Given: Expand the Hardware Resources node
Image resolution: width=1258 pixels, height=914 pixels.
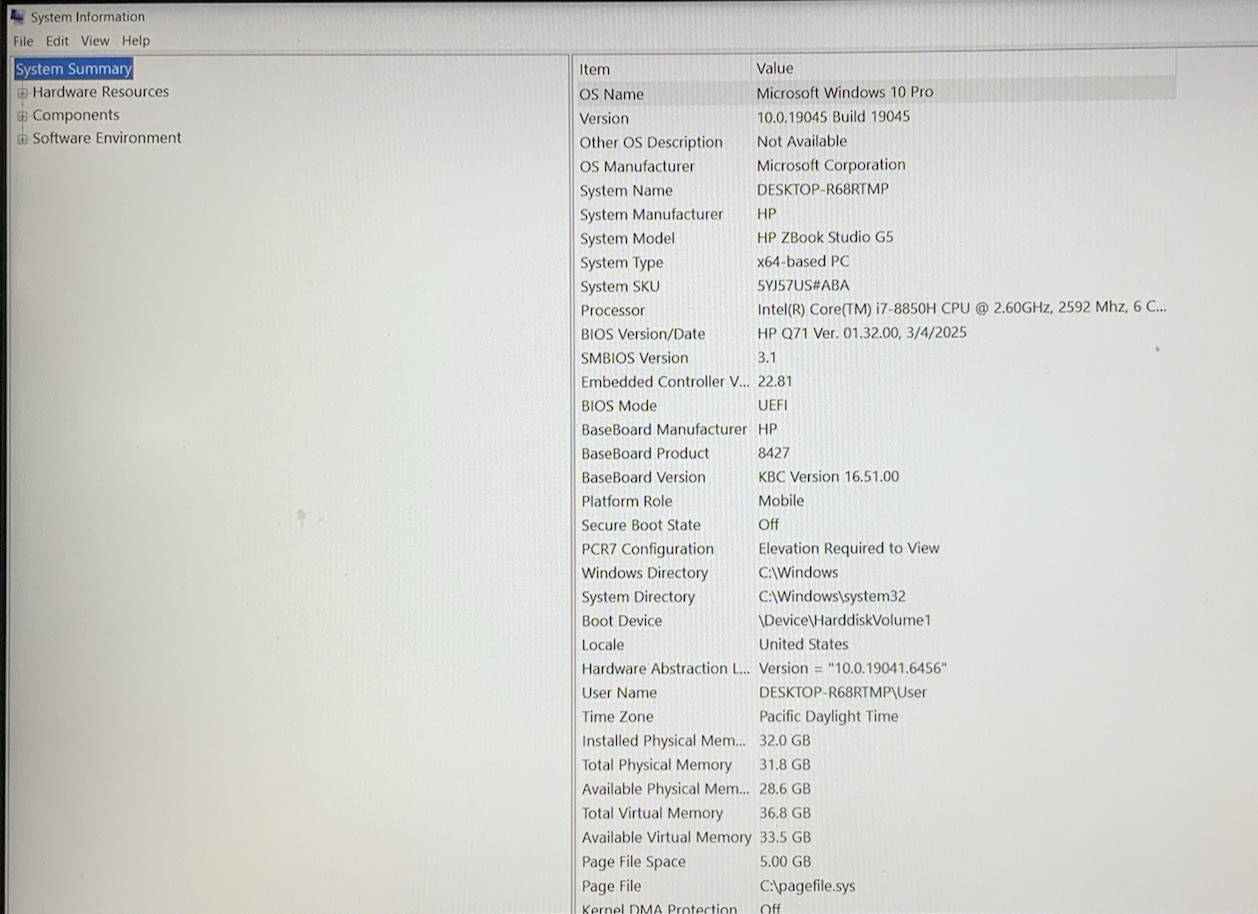Looking at the screenshot, I should (x=22, y=92).
